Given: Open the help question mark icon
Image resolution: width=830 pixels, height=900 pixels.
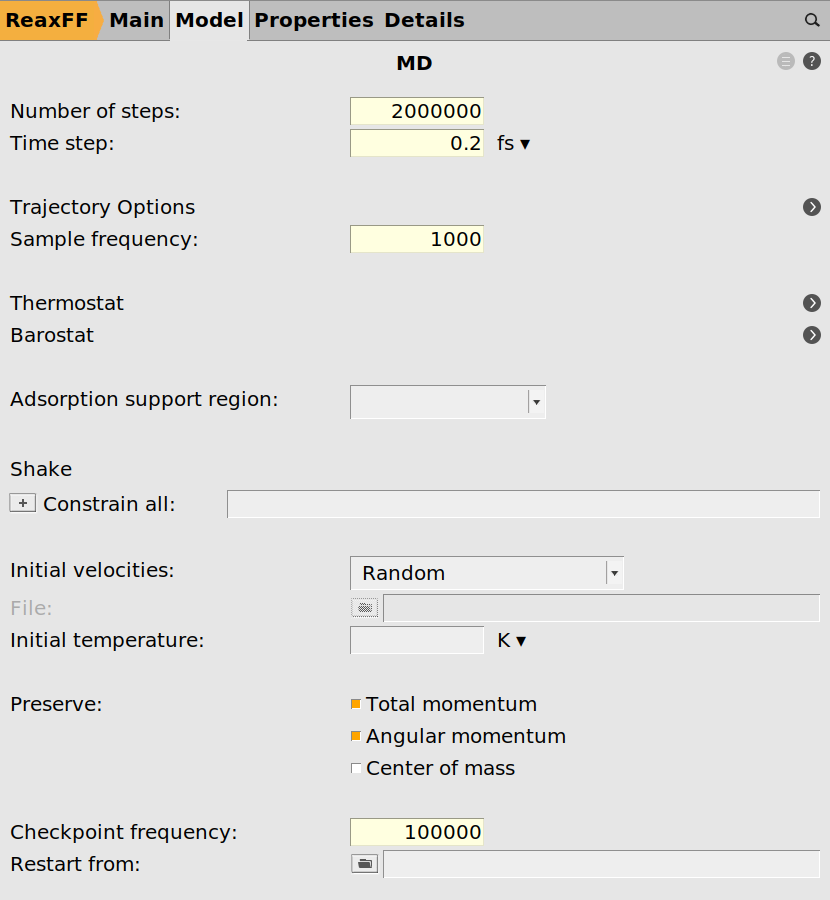Looking at the screenshot, I should point(812,62).
